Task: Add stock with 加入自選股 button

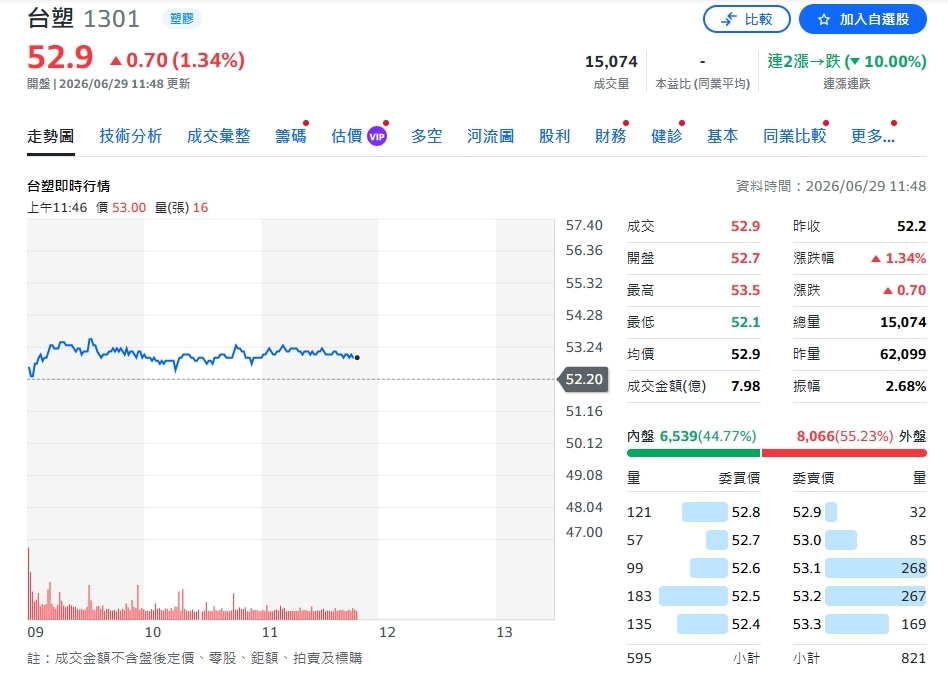Action: [862, 19]
